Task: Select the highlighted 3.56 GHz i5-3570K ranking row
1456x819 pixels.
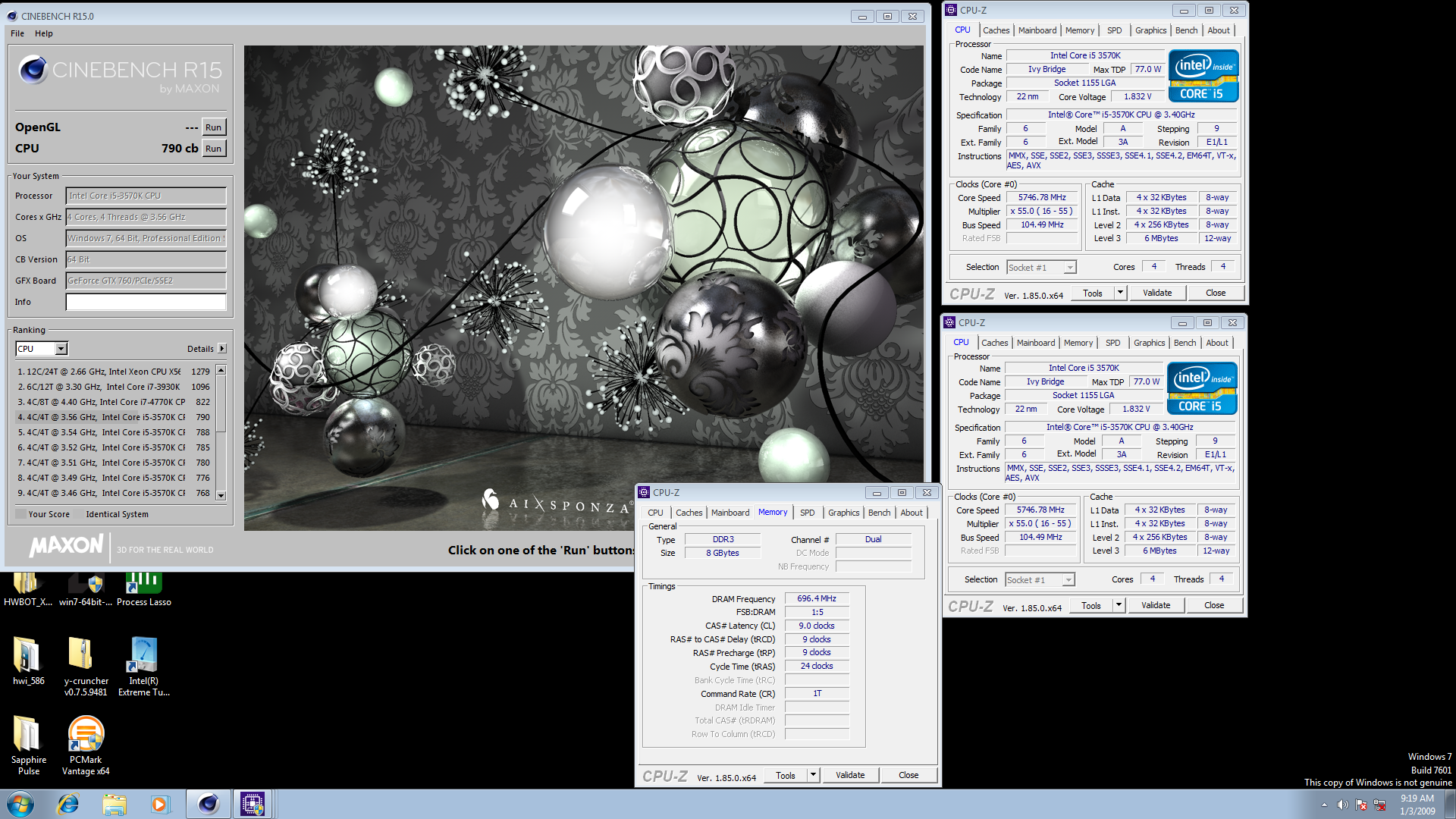Action: (x=114, y=417)
